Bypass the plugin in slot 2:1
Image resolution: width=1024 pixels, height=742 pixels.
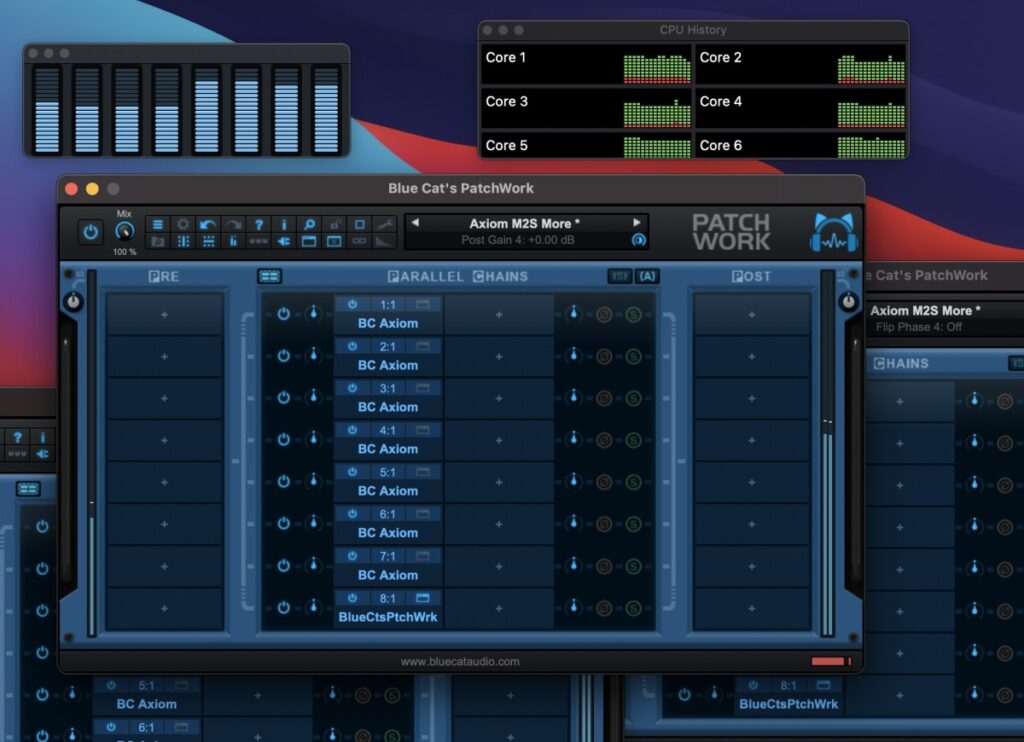click(353, 346)
